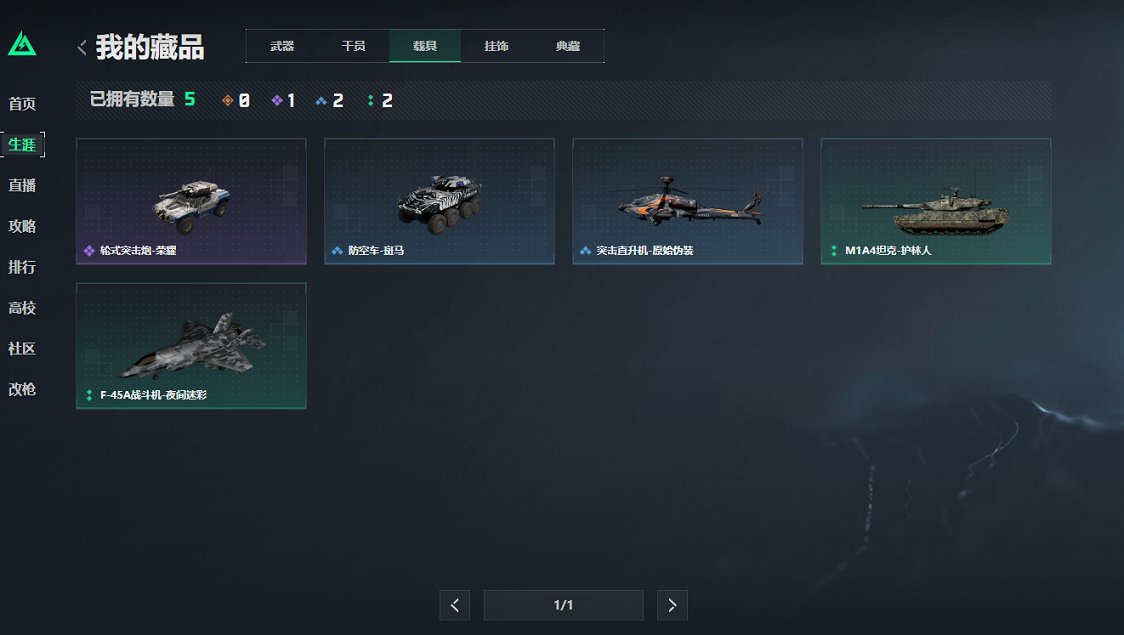
Task: Click the 1/1 page number field
Action: (563, 606)
